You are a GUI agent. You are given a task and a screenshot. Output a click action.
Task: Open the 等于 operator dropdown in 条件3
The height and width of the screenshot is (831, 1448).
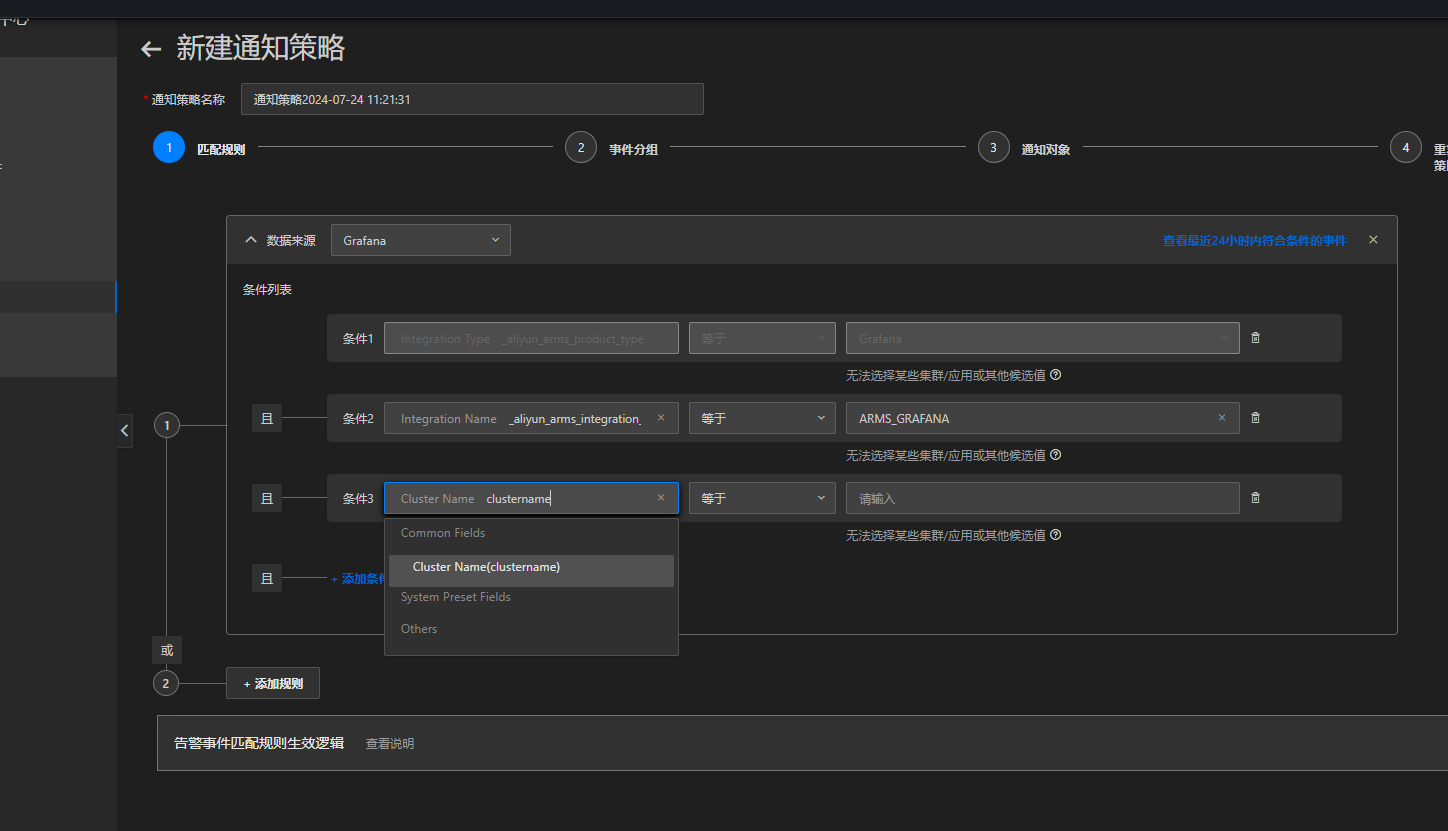click(x=762, y=498)
